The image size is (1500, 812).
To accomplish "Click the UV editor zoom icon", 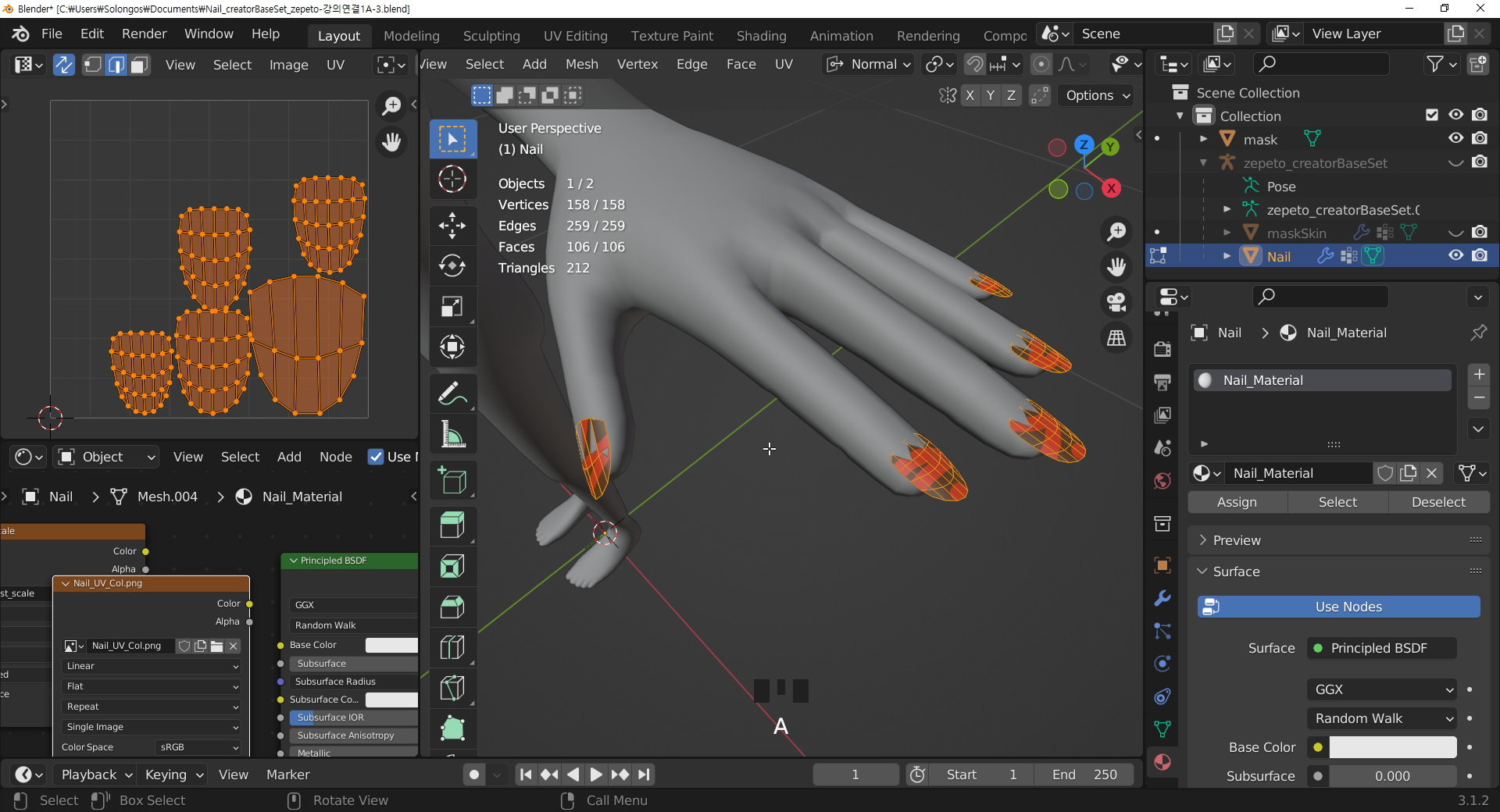I will [391, 105].
